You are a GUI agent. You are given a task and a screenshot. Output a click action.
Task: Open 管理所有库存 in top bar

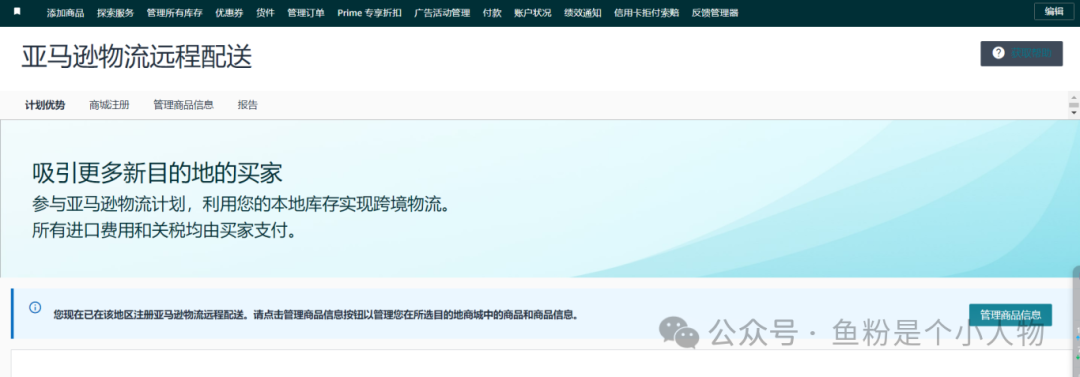174,13
